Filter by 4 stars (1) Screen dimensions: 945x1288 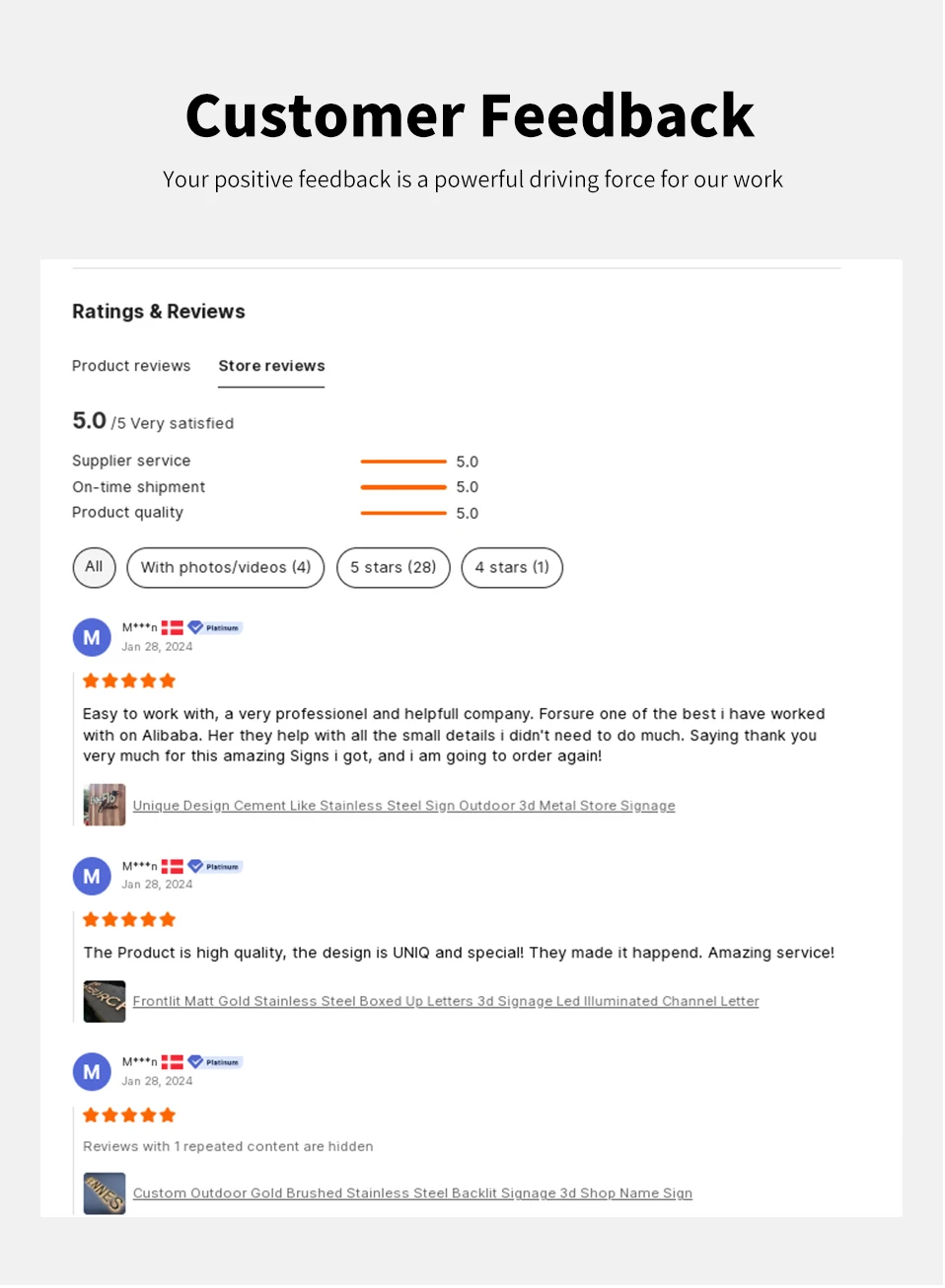tap(512, 567)
